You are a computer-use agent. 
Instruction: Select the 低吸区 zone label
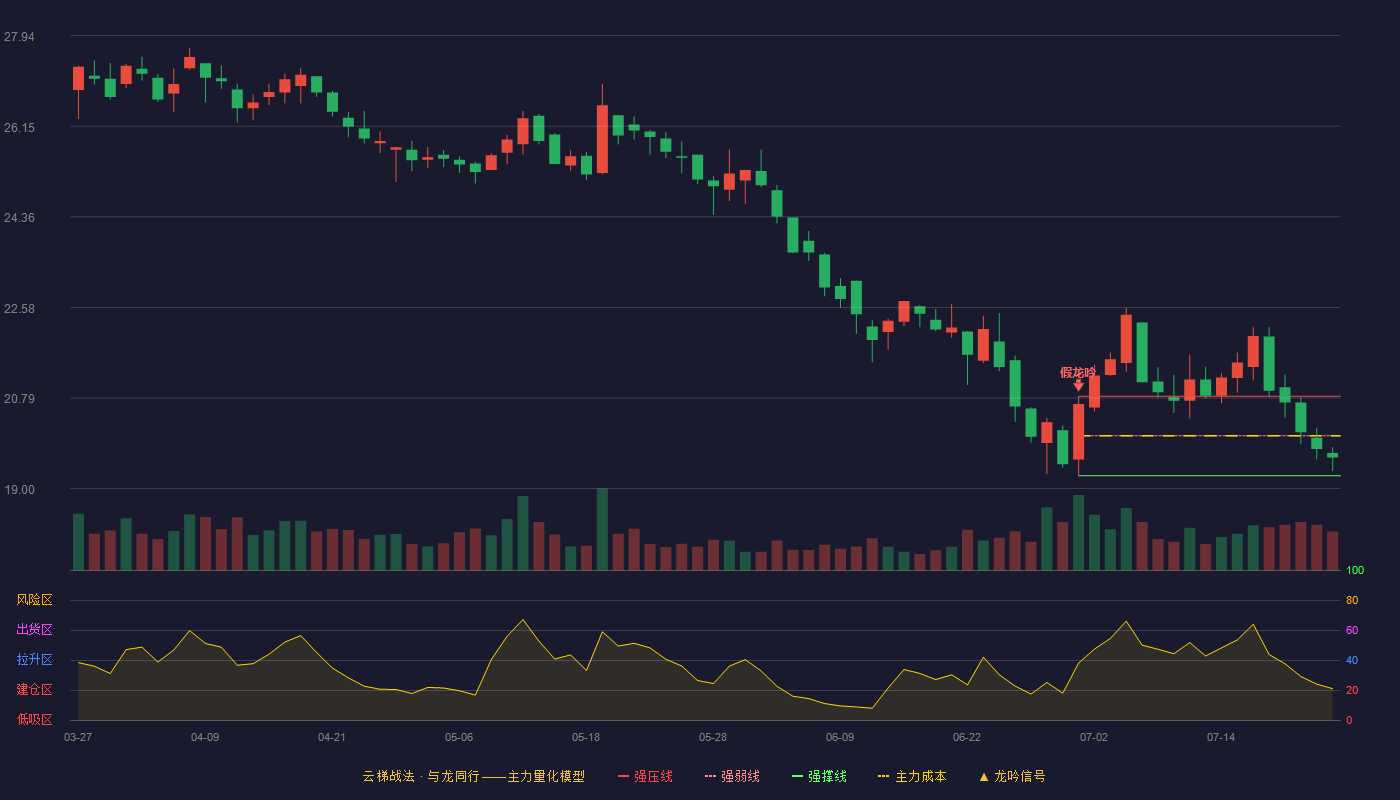(x=35, y=719)
